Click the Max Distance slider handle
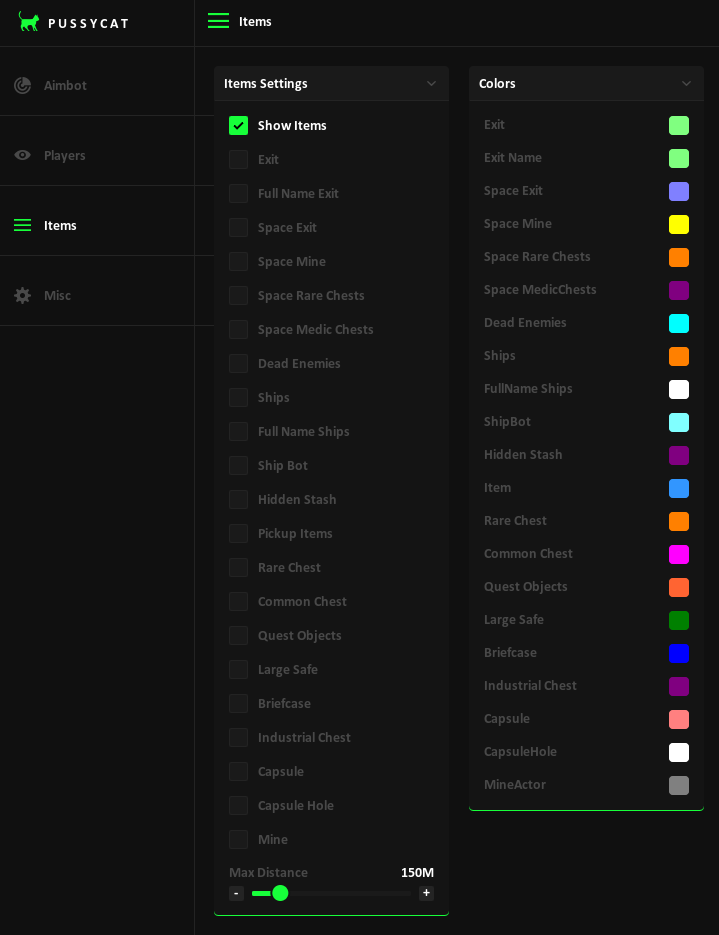 (280, 893)
